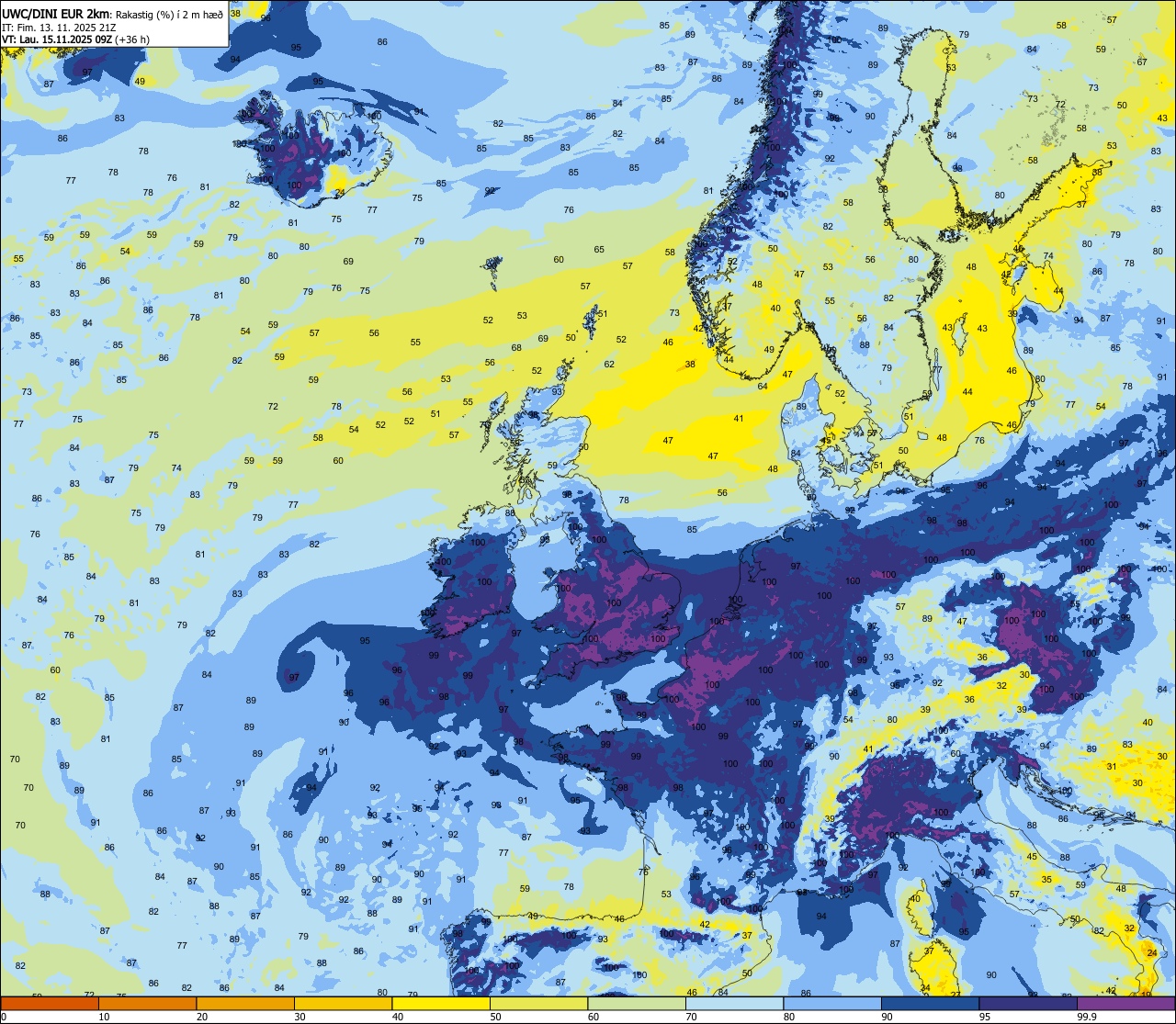Select the 0–10 dark orange legend swatch
This screenshot has width=1176, height=1024.
(x=50, y=1003)
